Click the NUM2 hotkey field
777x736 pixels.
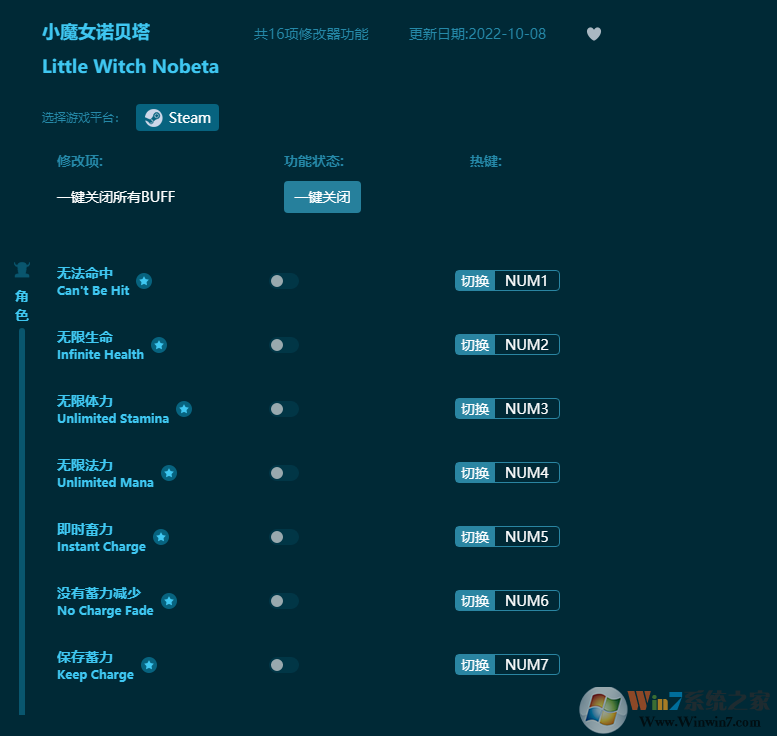(527, 344)
